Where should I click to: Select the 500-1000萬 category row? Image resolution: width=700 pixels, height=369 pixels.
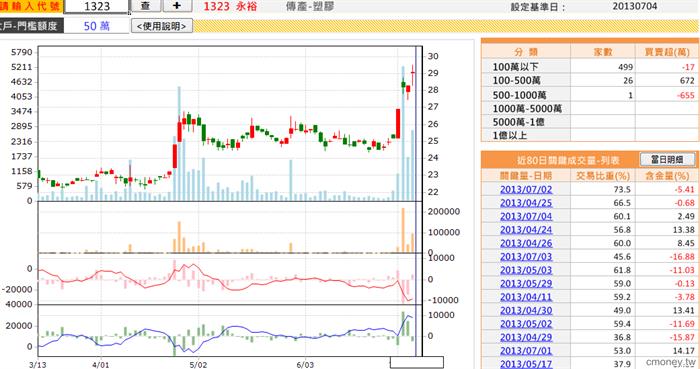click(x=589, y=95)
